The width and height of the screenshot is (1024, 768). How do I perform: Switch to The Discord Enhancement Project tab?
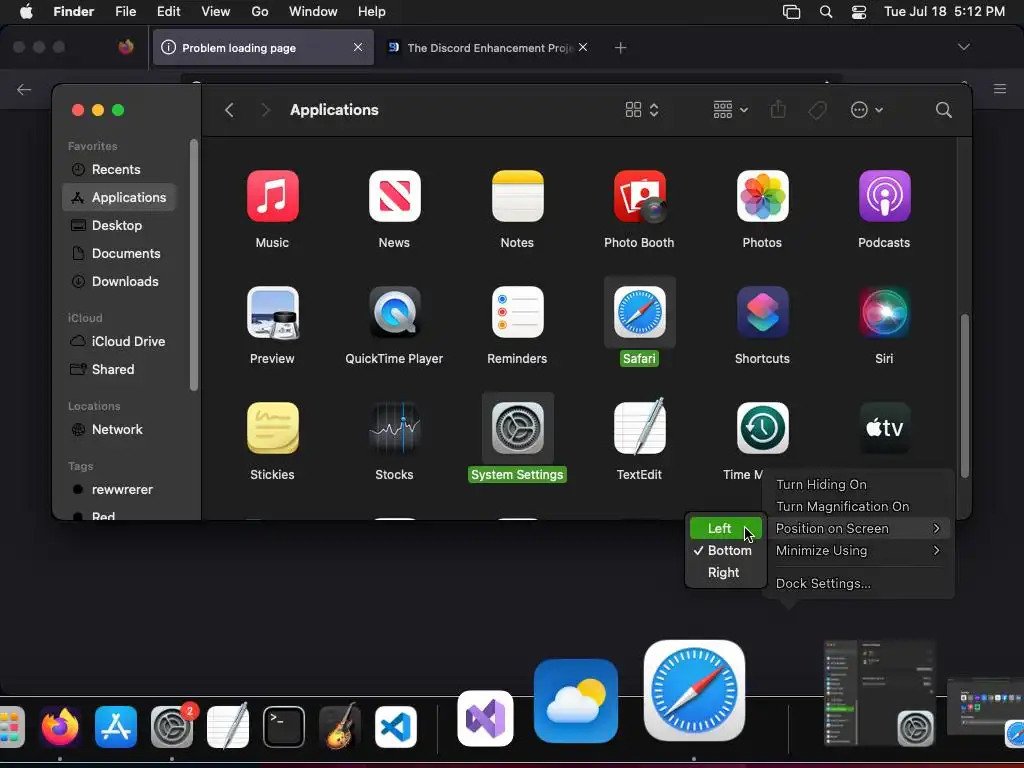coord(488,48)
